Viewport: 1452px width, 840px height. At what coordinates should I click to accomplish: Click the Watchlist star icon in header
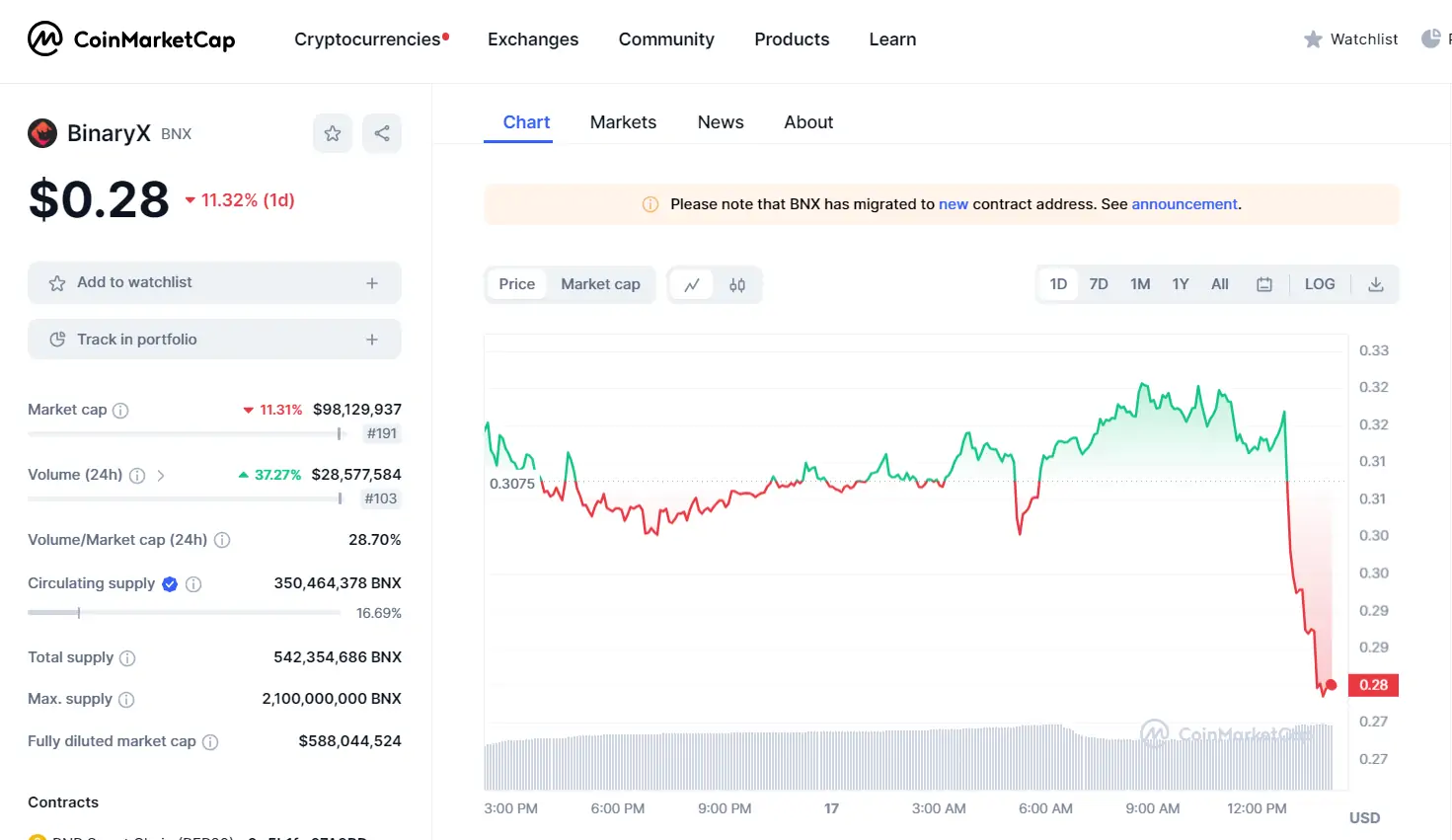[1313, 39]
